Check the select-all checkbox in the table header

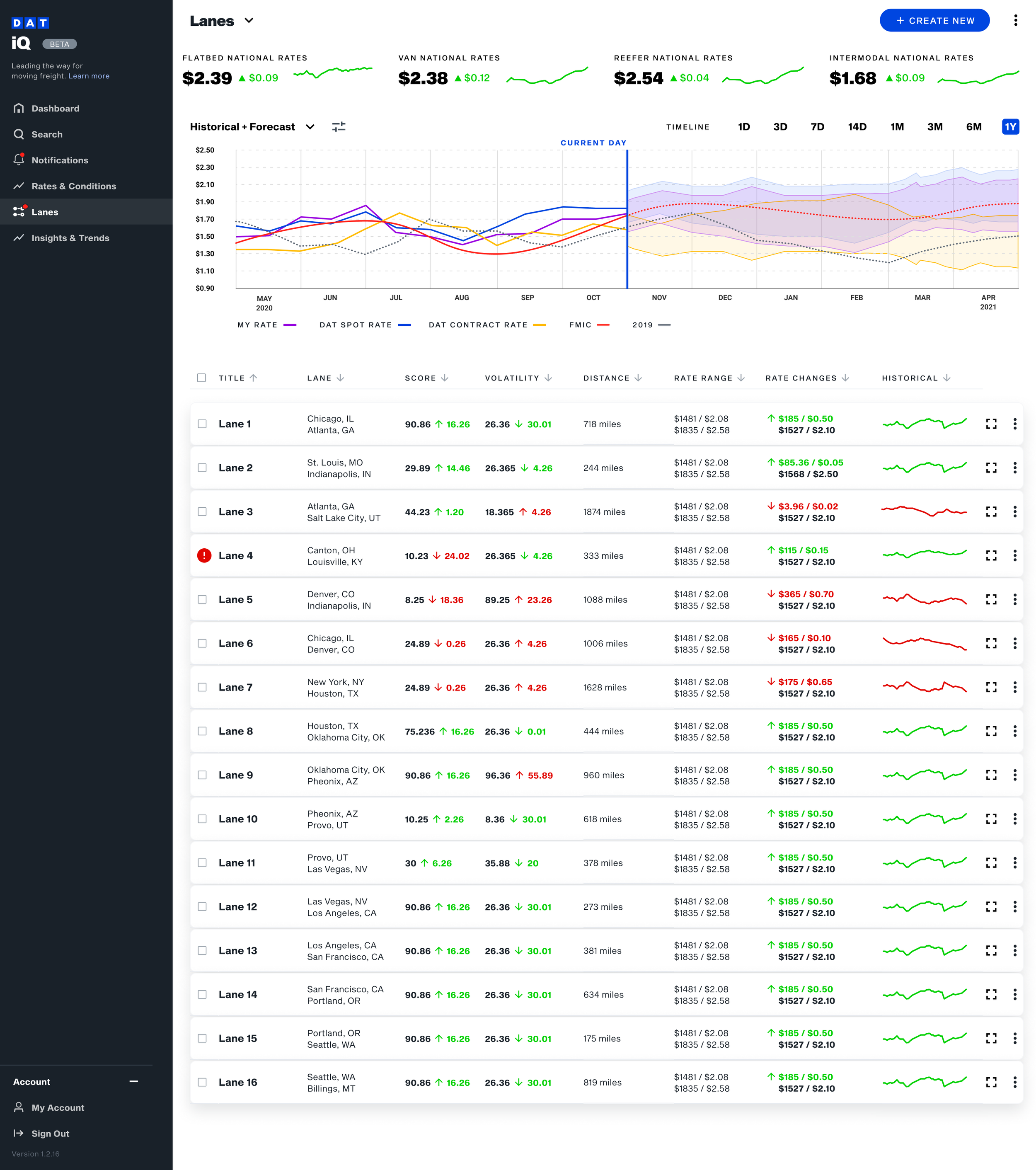(x=202, y=378)
